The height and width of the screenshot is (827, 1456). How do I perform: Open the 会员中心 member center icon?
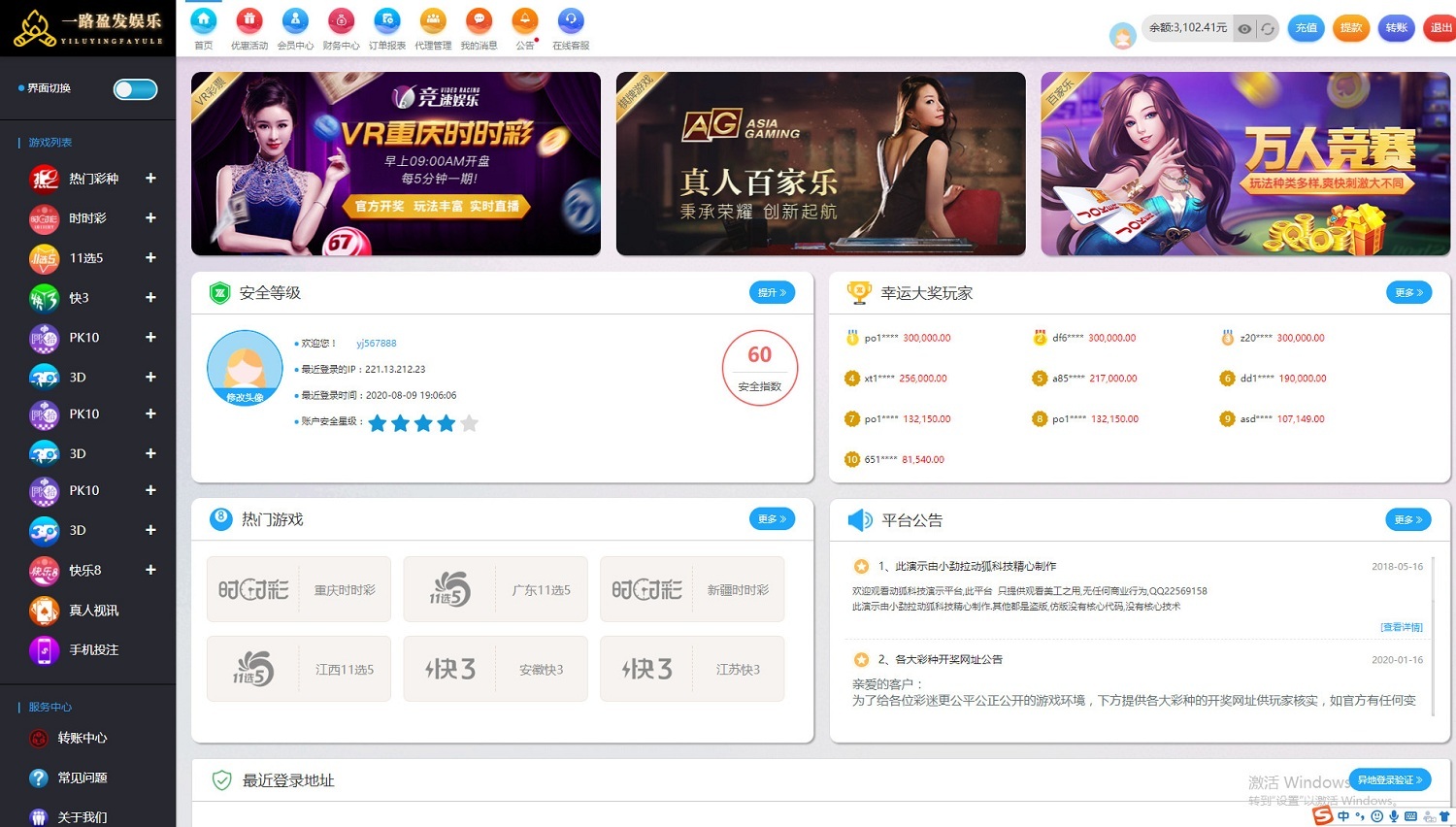coord(295,21)
